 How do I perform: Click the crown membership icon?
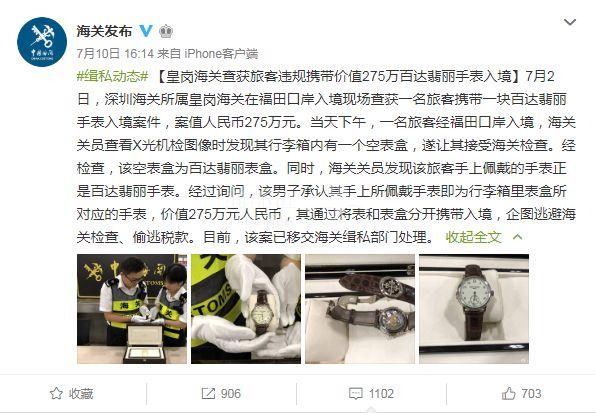166,31
